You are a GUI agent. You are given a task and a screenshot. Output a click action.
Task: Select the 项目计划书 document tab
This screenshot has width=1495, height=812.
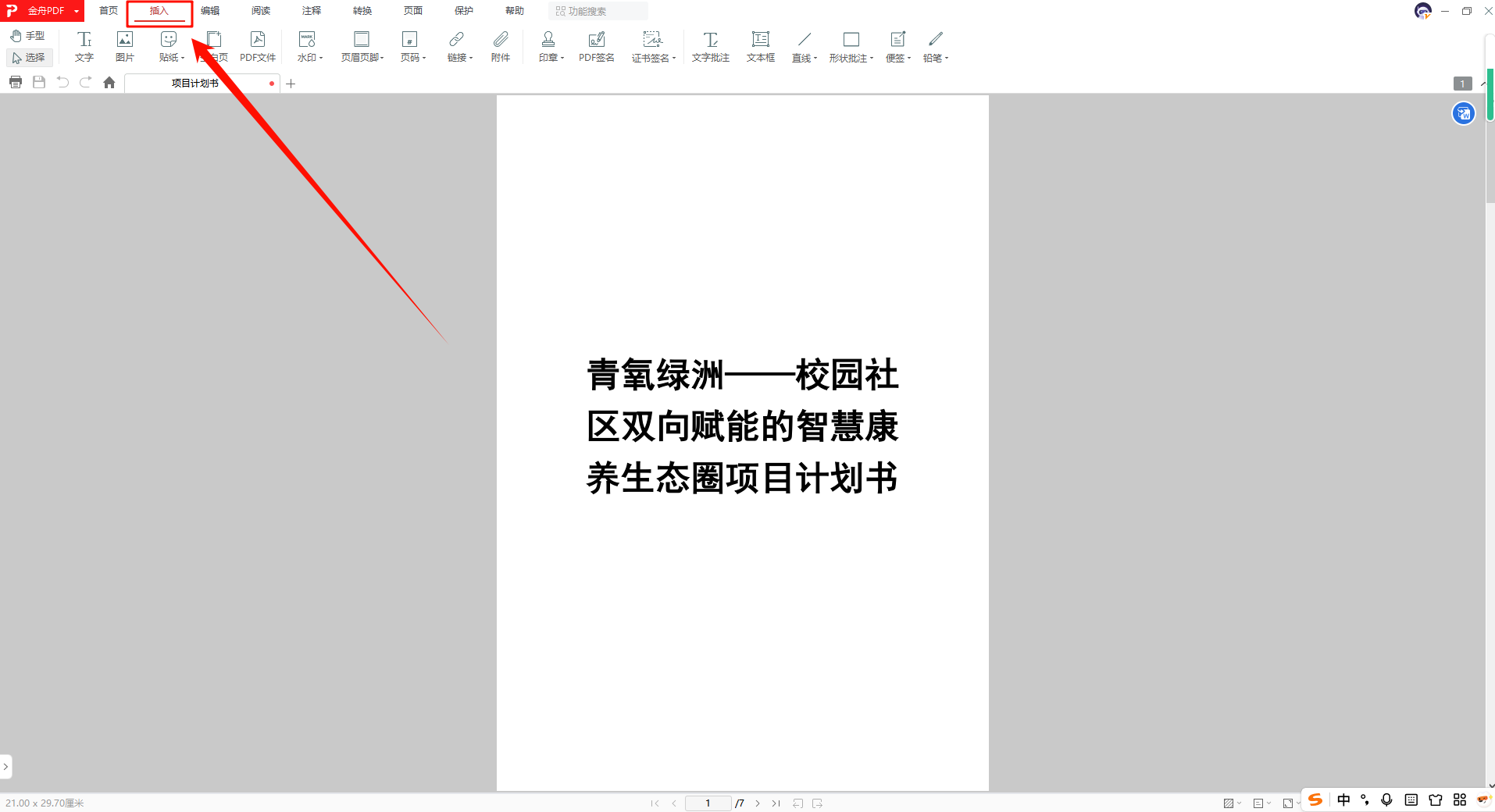click(x=195, y=83)
